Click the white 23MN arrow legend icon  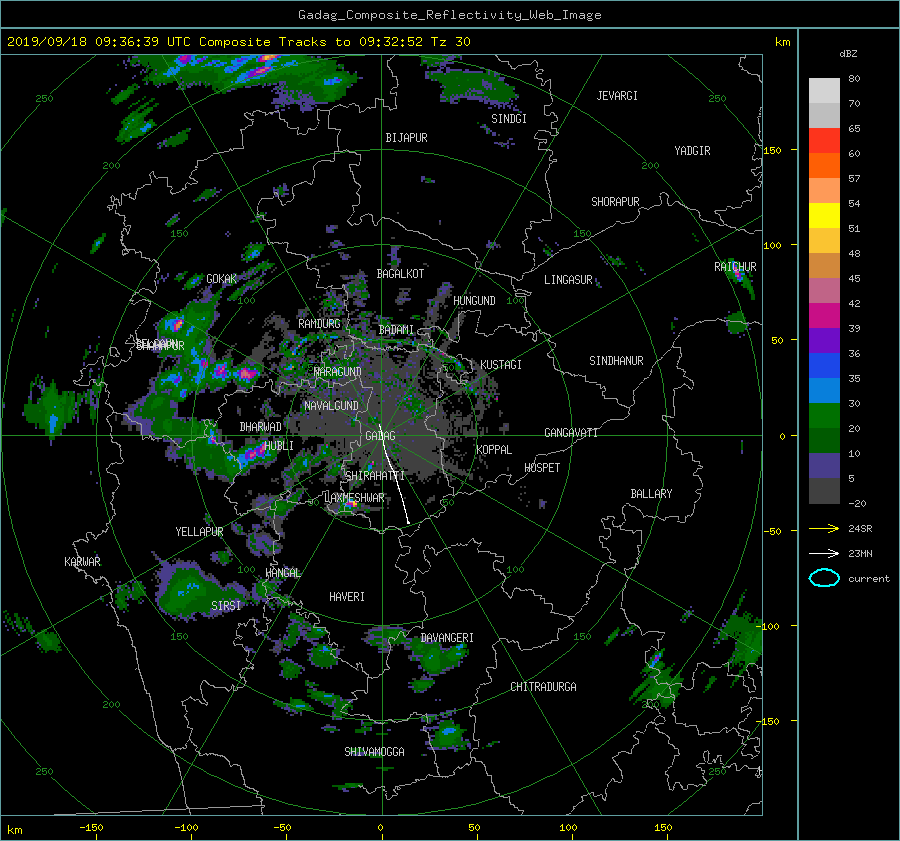[x=824, y=553]
